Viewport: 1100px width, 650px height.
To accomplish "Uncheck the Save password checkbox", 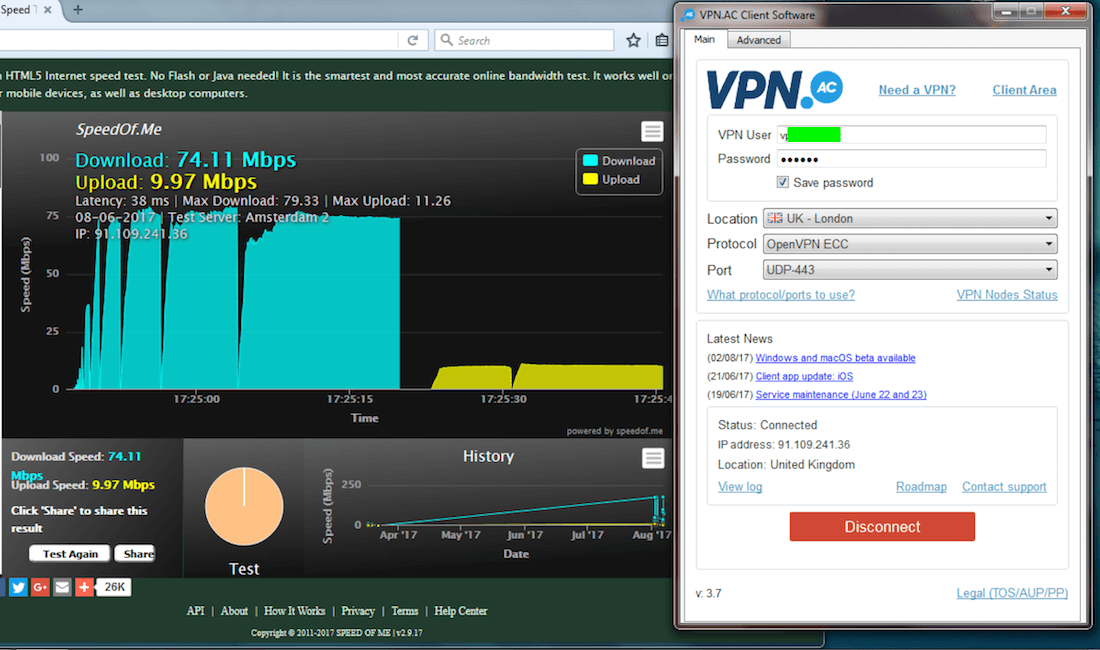I will pyautogui.click(x=782, y=182).
